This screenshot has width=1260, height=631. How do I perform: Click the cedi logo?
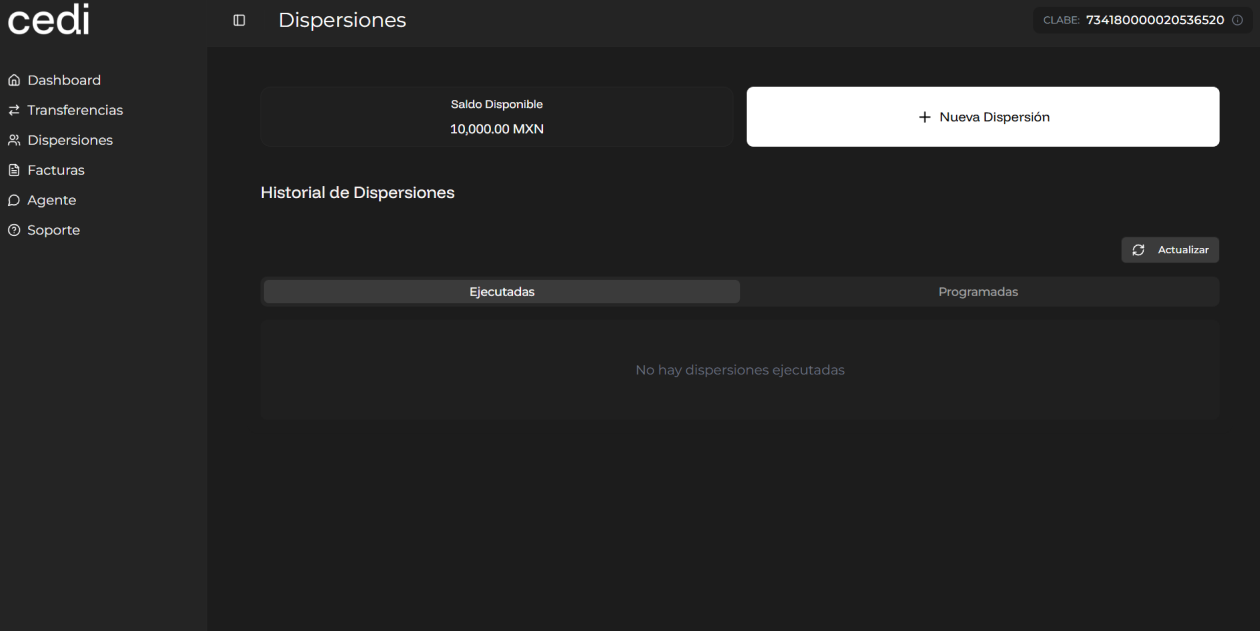tap(49, 20)
